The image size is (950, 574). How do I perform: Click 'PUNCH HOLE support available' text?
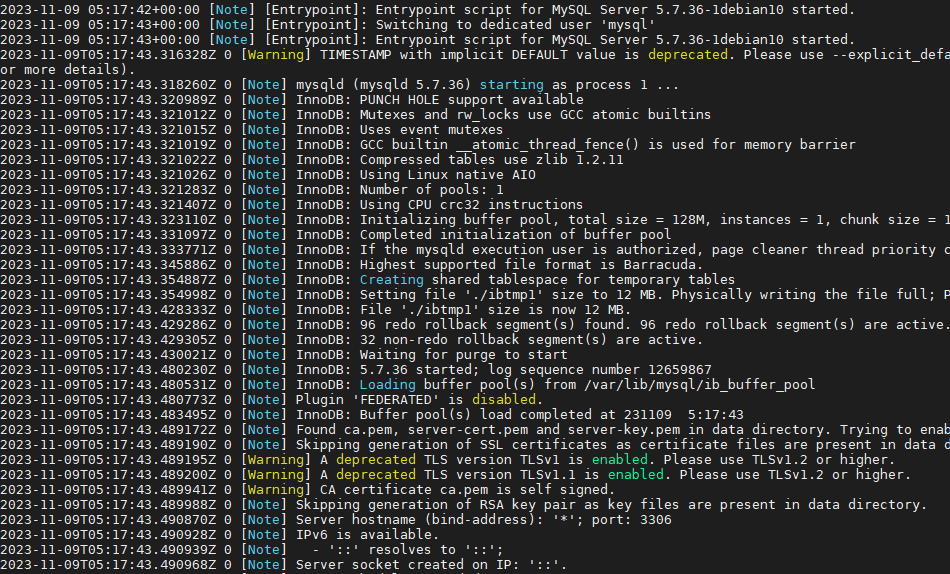[x=471, y=100]
